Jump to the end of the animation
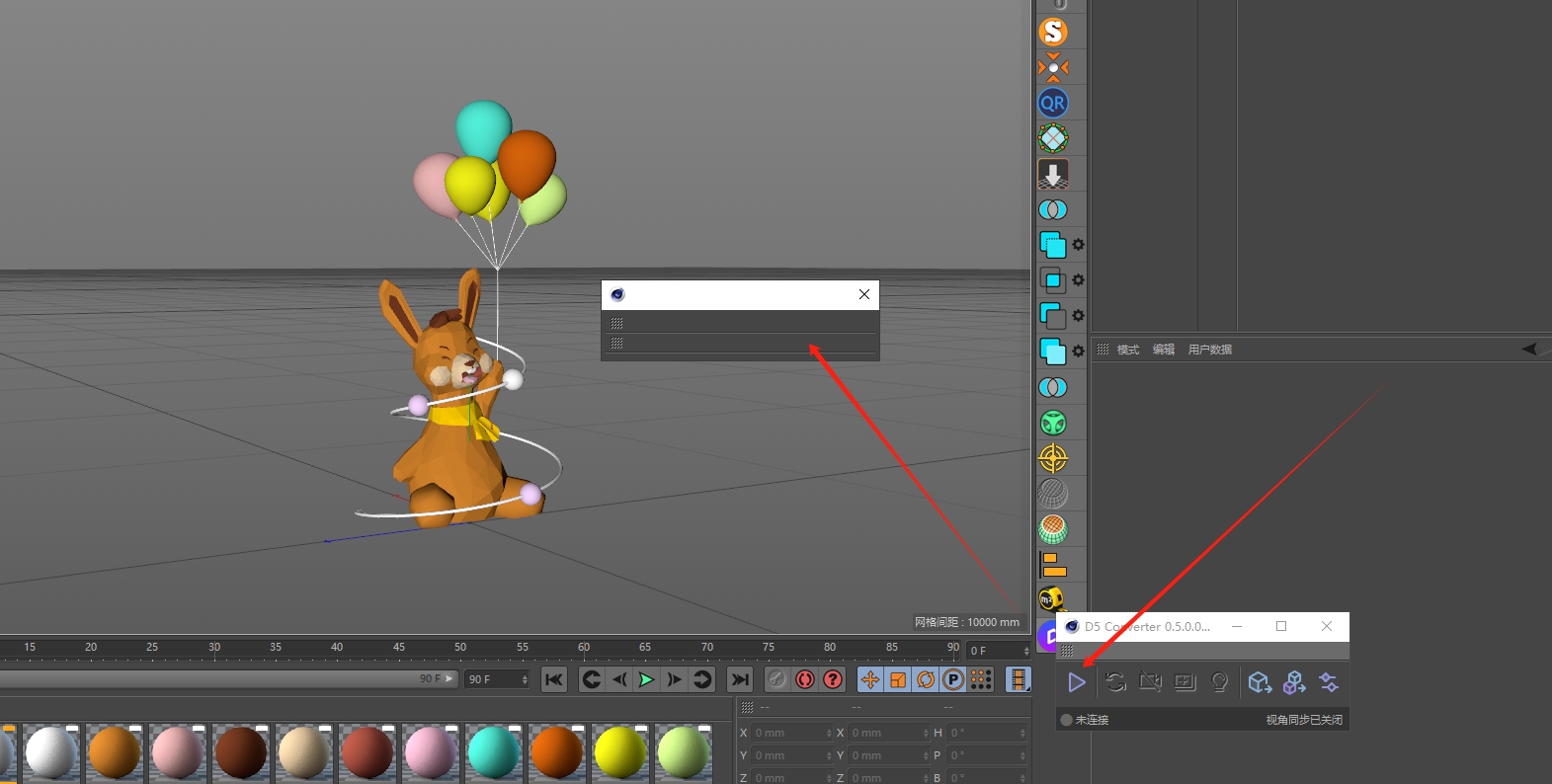 click(x=739, y=679)
